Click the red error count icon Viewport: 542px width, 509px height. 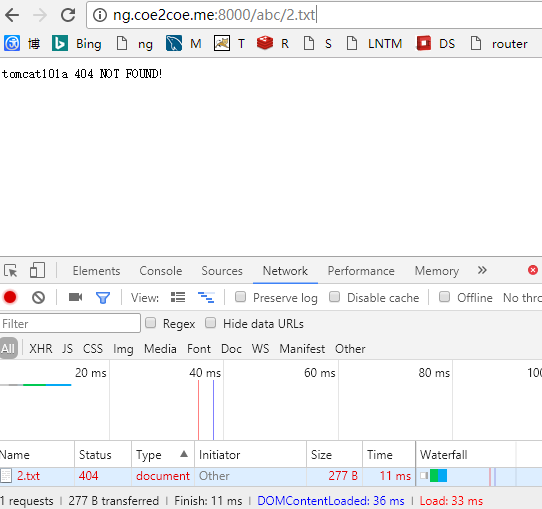click(x=533, y=270)
